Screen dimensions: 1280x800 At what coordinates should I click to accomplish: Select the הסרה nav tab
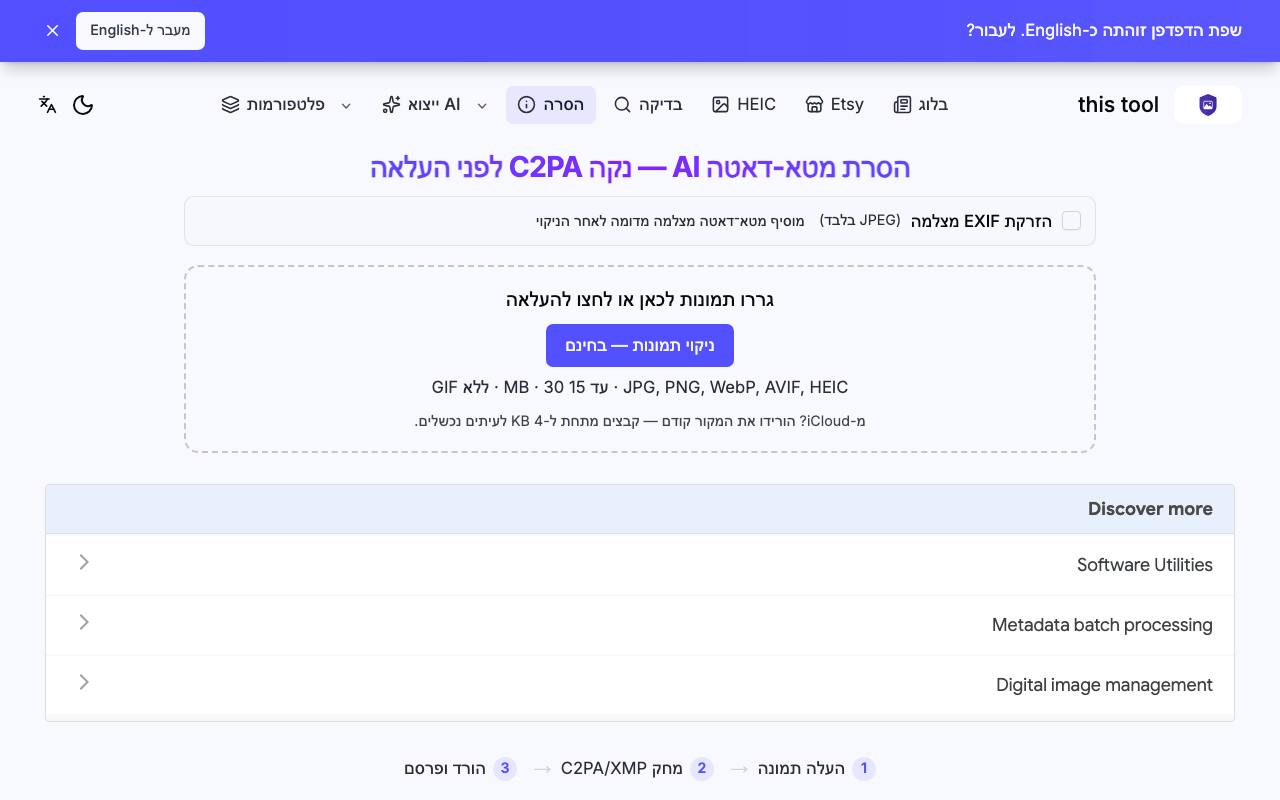pyautogui.click(x=551, y=105)
